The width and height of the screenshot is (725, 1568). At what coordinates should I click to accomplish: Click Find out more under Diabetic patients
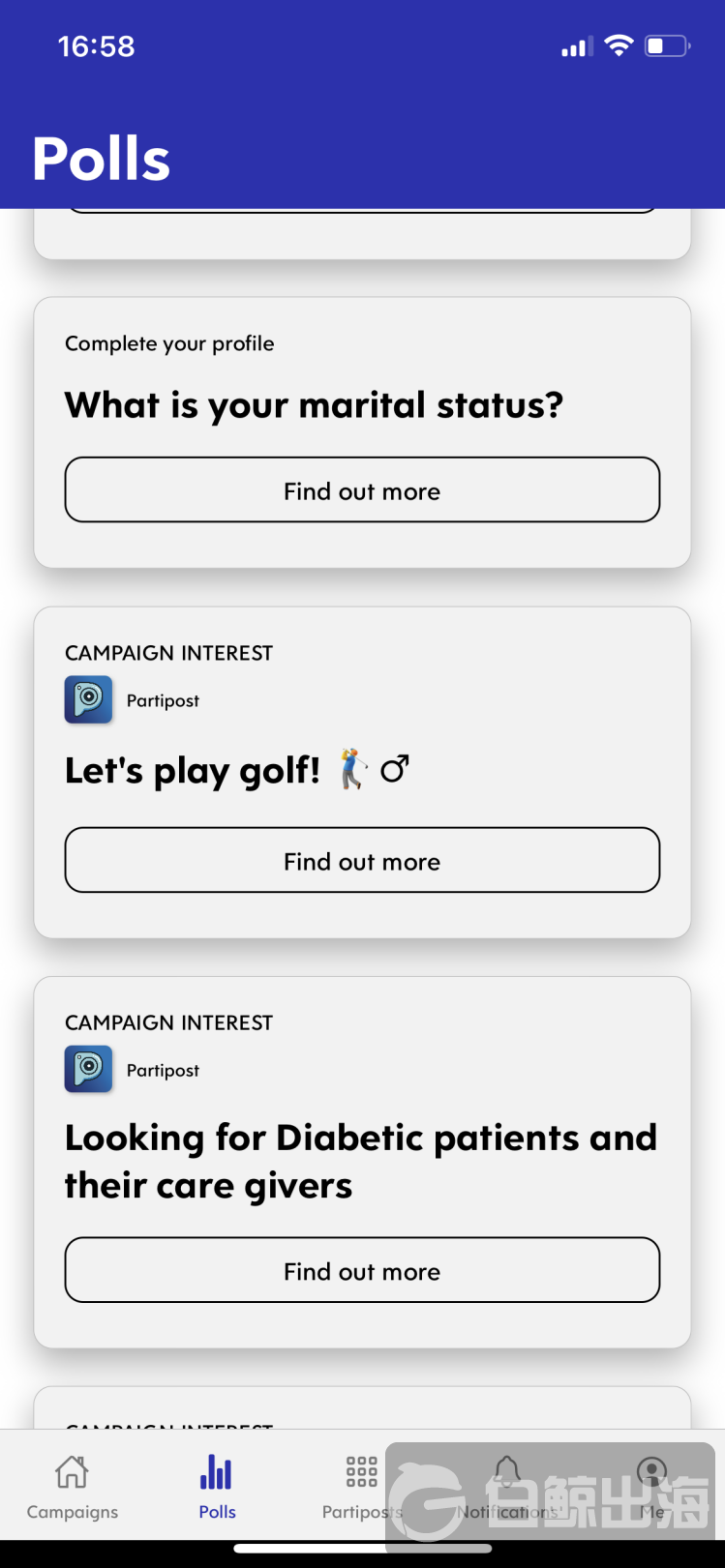coord(362,1271)
